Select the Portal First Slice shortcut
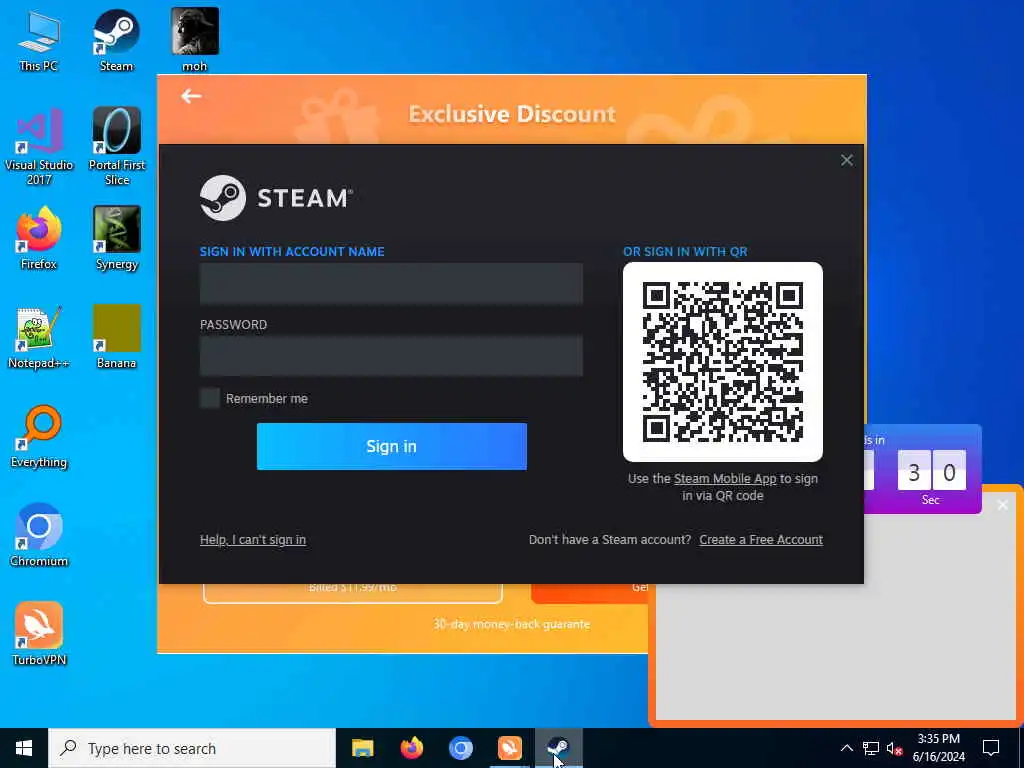The height and width of the screenshot is (768, 1024). [x=117, y=147]
